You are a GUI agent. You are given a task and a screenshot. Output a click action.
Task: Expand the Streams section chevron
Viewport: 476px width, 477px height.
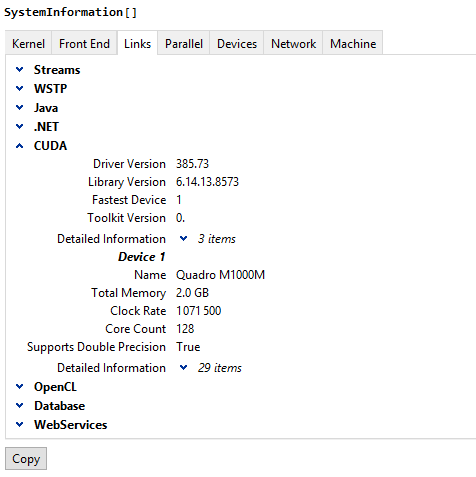[x=20, y=70]
